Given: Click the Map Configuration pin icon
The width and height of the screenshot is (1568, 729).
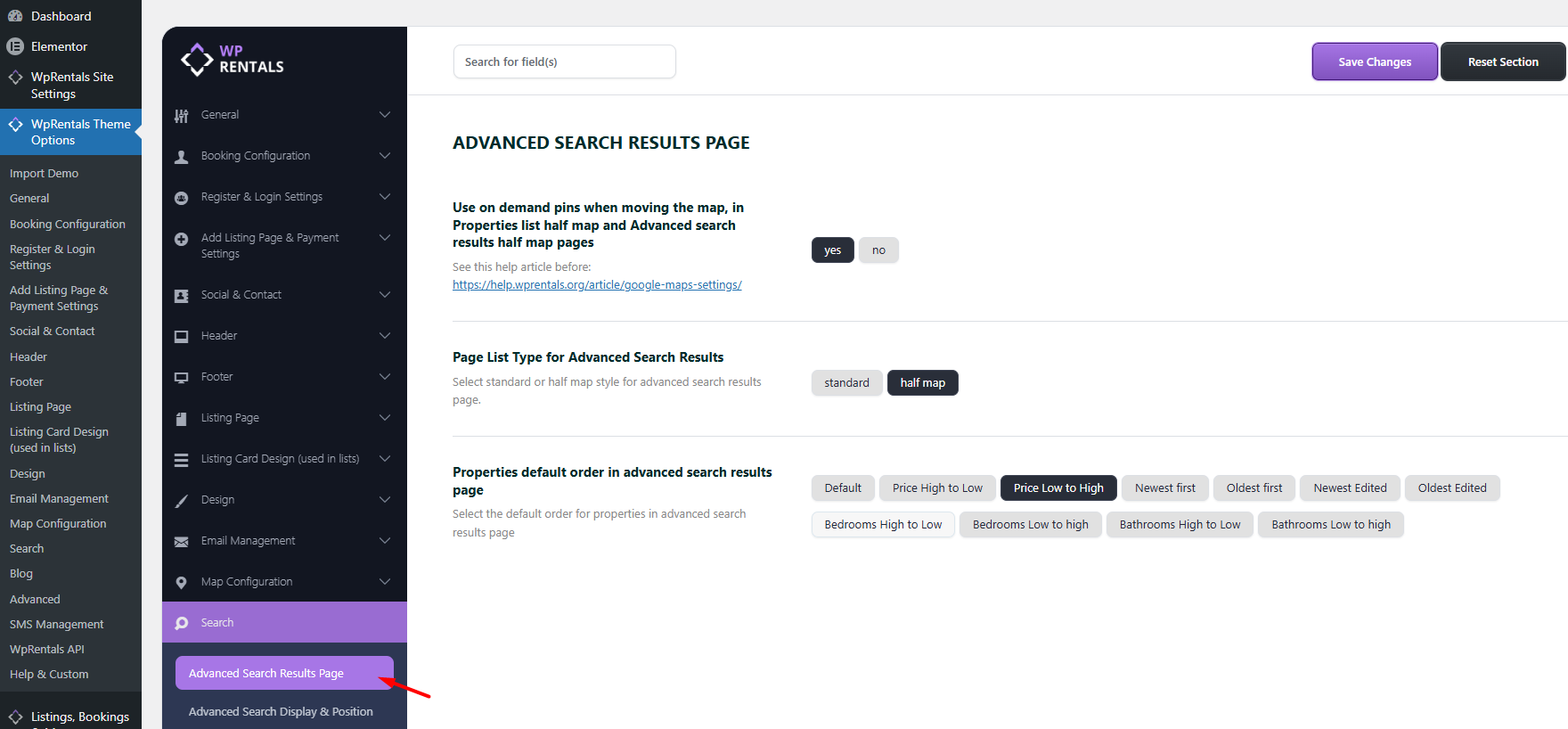Looking at the screenshot, I should [182, 583].
